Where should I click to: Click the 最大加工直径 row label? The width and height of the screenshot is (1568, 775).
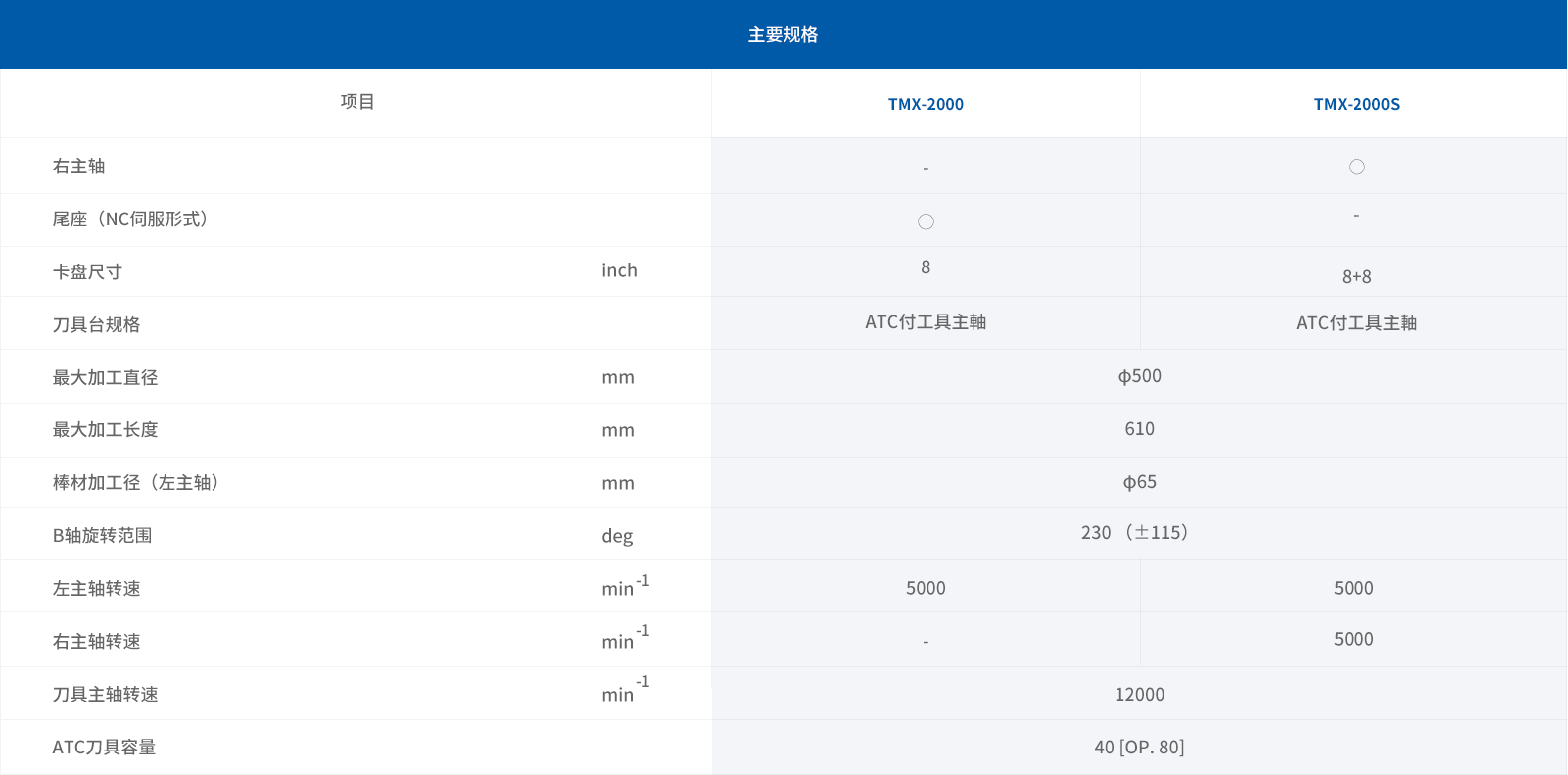[x=105, y=378]
